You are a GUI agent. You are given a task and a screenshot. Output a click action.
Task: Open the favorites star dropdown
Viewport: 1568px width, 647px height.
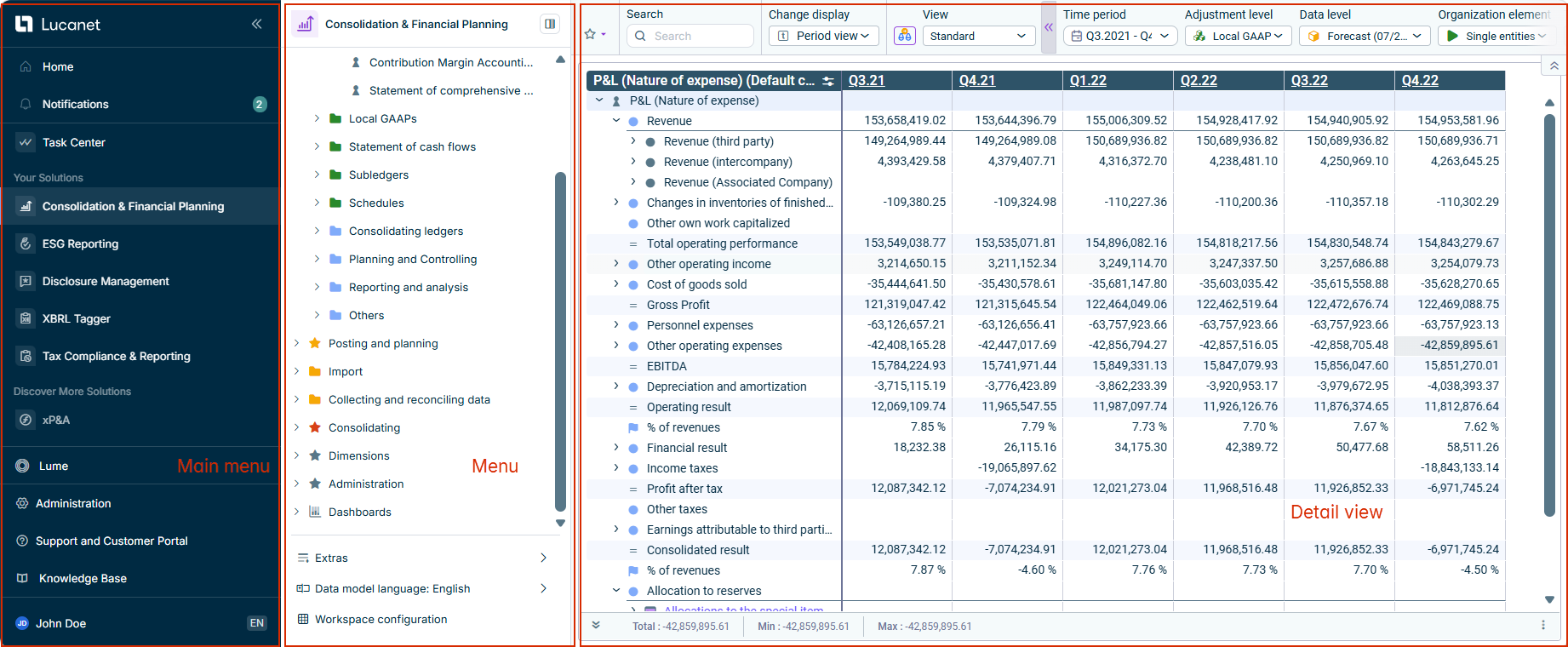[x=595, y=35]
